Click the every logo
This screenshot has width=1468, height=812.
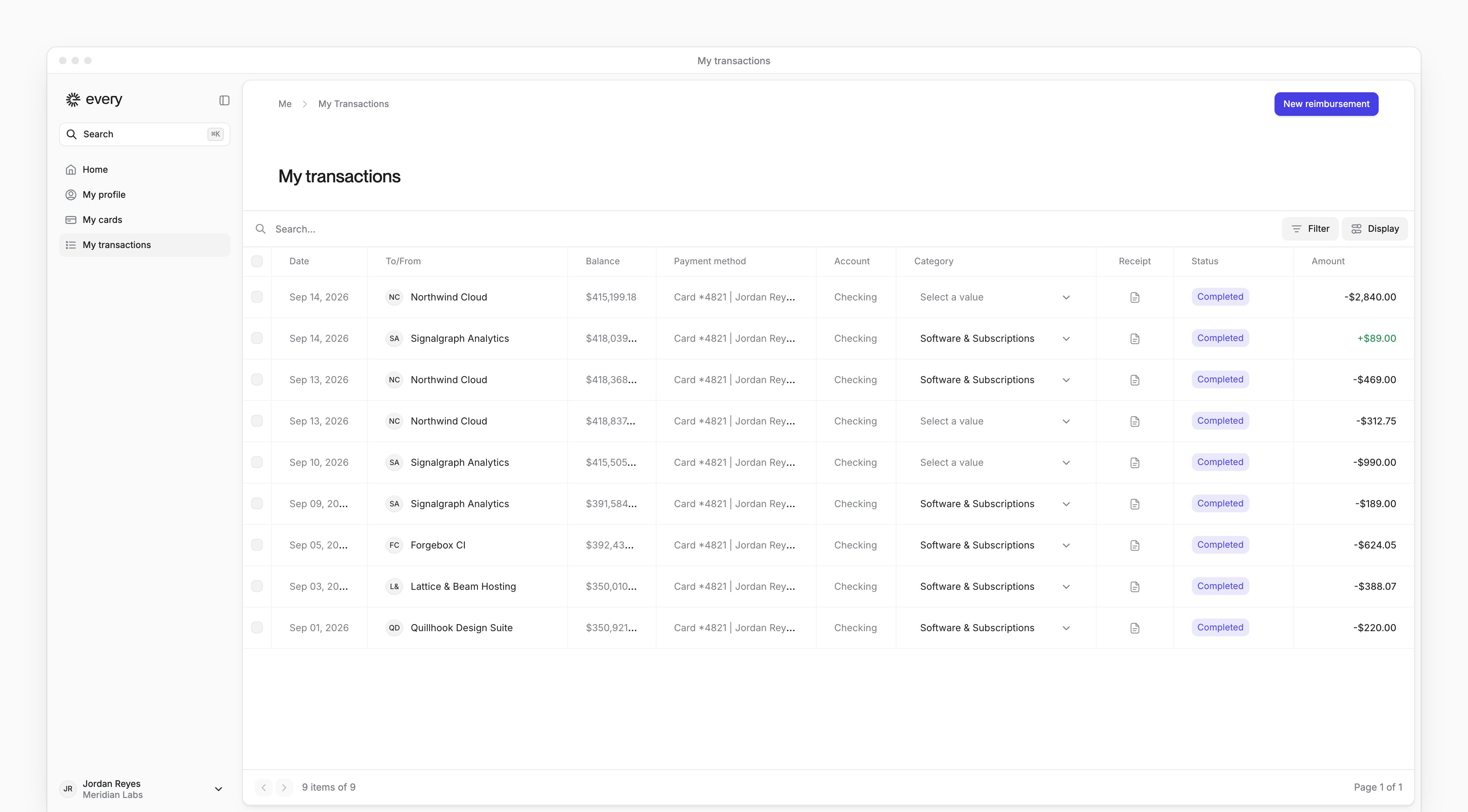(x=94, y=99)
